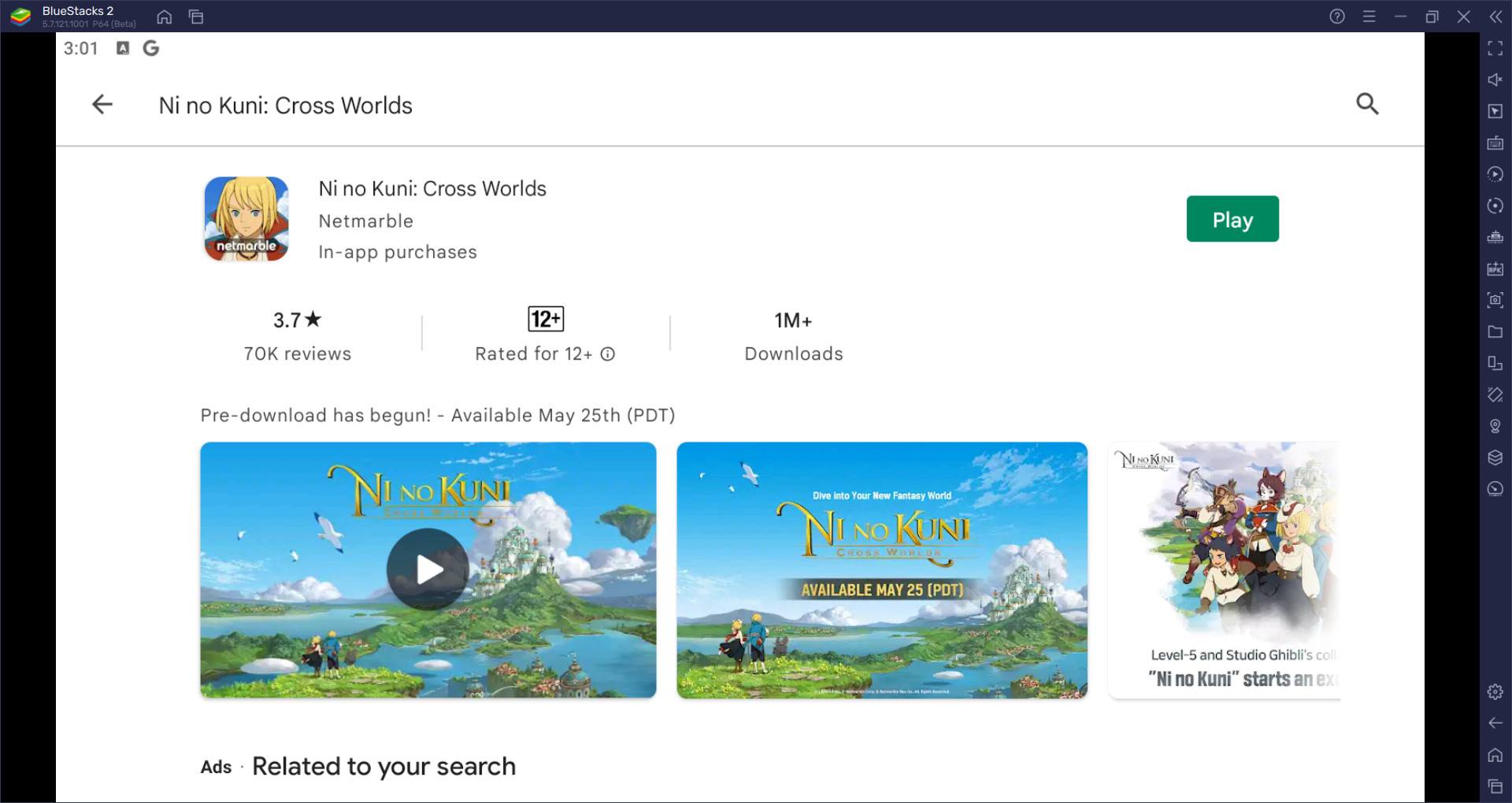This screenshot has width=1512, height=803.
Task: Play the Ni no Kuni trailer video
Action: point(428,569)
